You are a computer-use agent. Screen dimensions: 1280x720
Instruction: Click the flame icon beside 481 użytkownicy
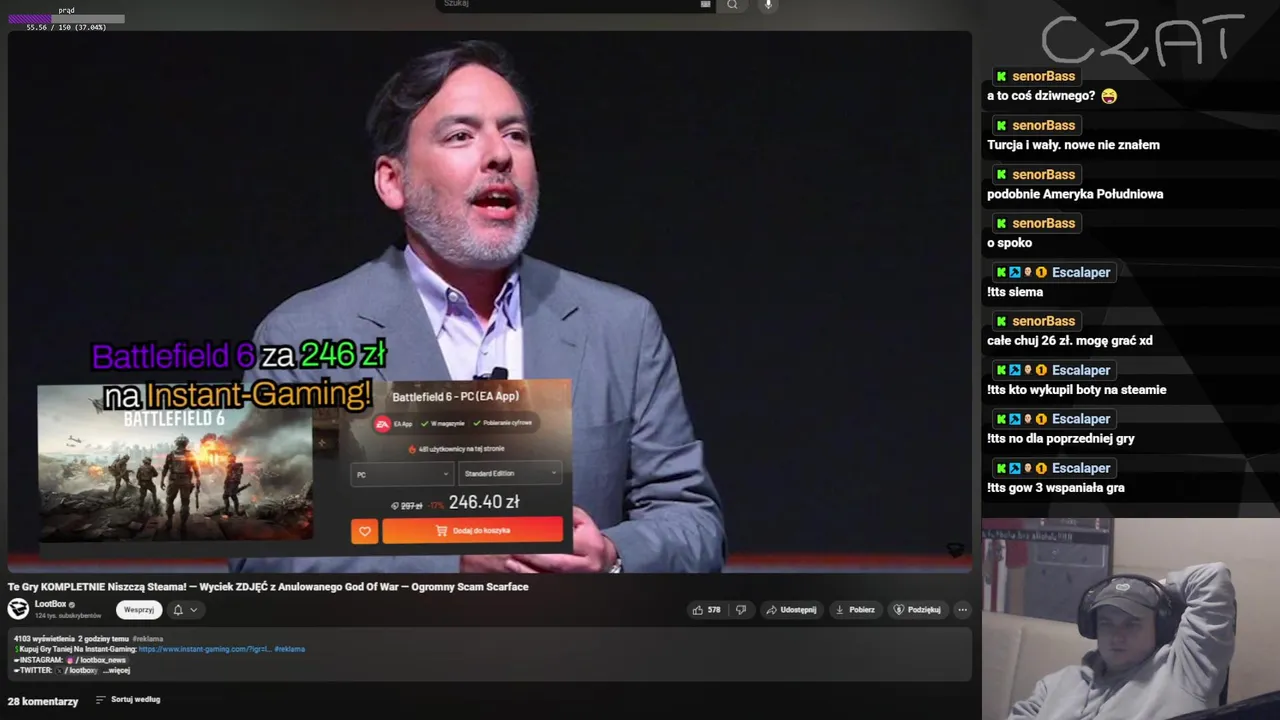[x=412, y=449]
